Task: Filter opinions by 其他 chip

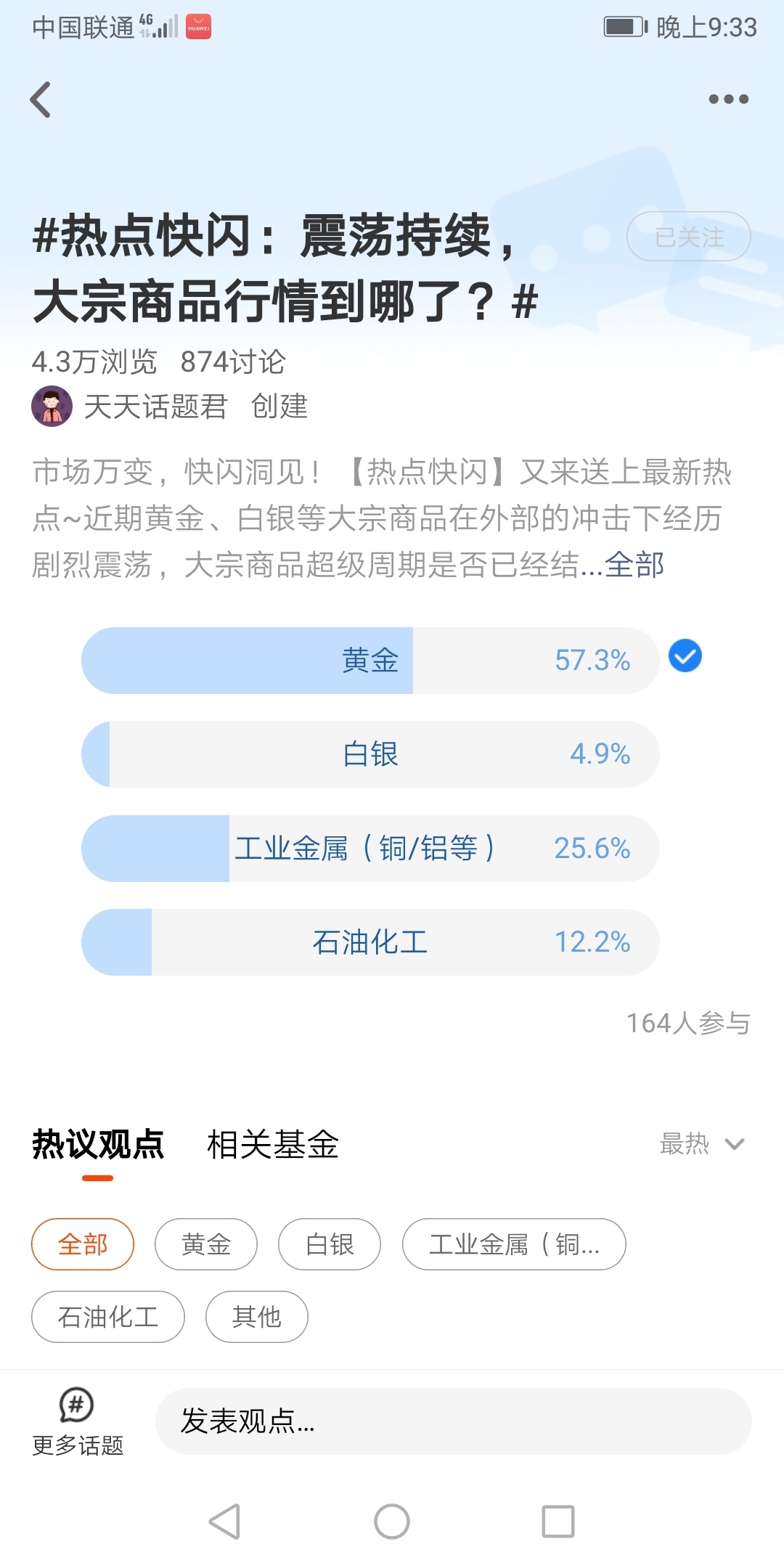Action: pyautogui.click(x=256, y=1317)
